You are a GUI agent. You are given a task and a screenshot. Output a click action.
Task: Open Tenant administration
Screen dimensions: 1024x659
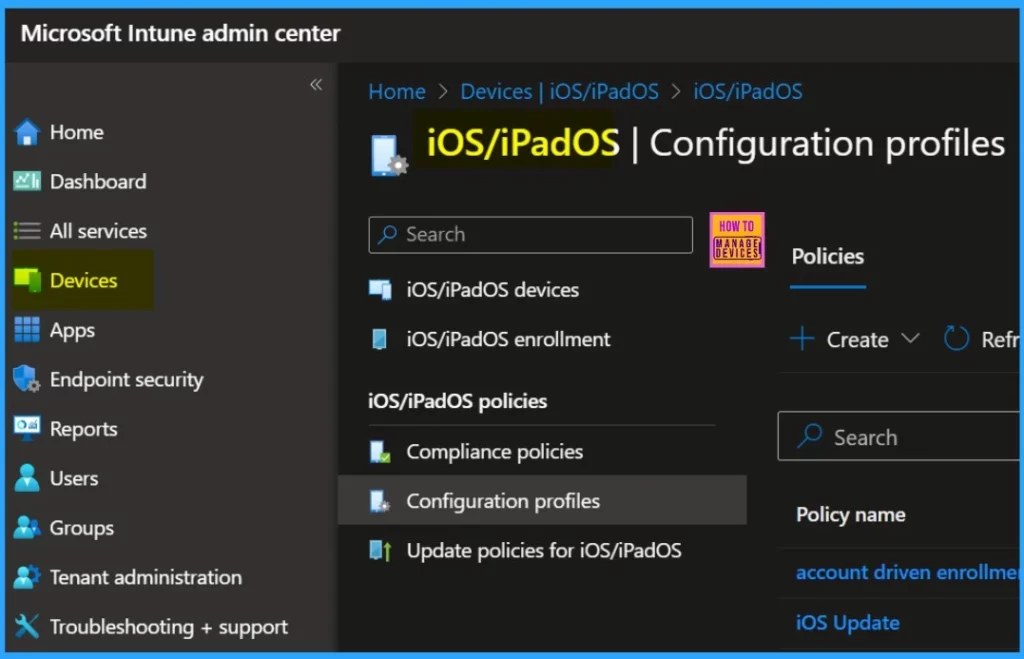click(146, 577)
